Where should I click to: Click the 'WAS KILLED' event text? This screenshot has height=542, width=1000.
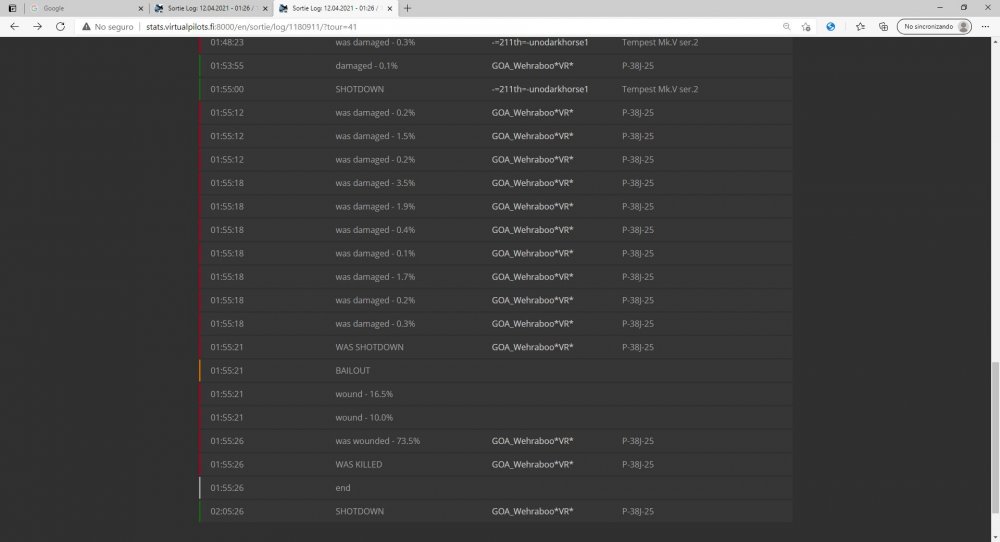(x=359, y=464)
